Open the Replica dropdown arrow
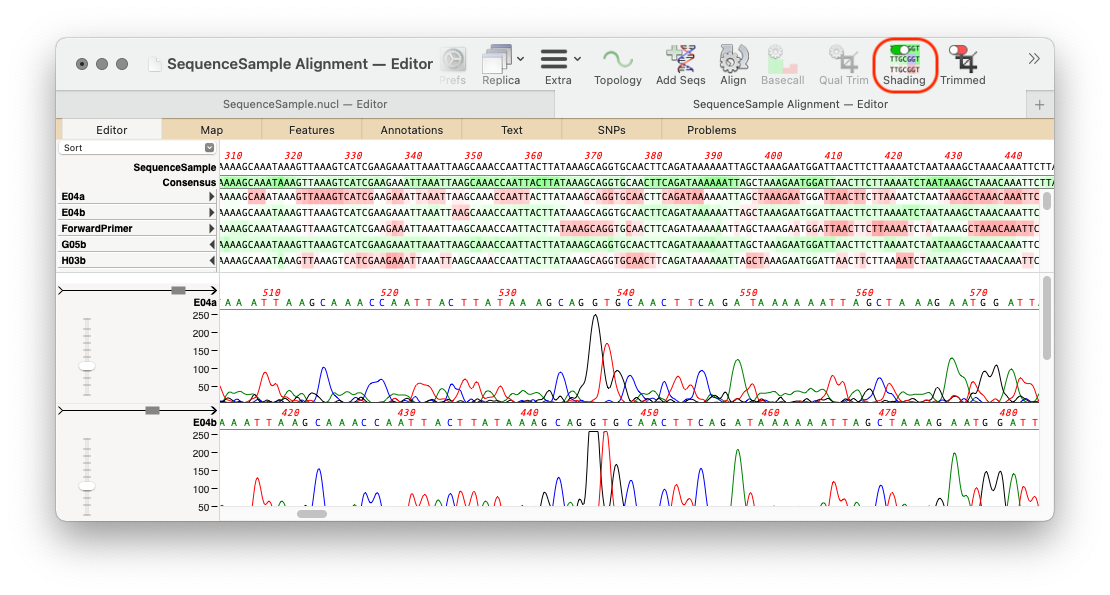The width and height of the screenshot is (1110, 595). tap(520, 59)
